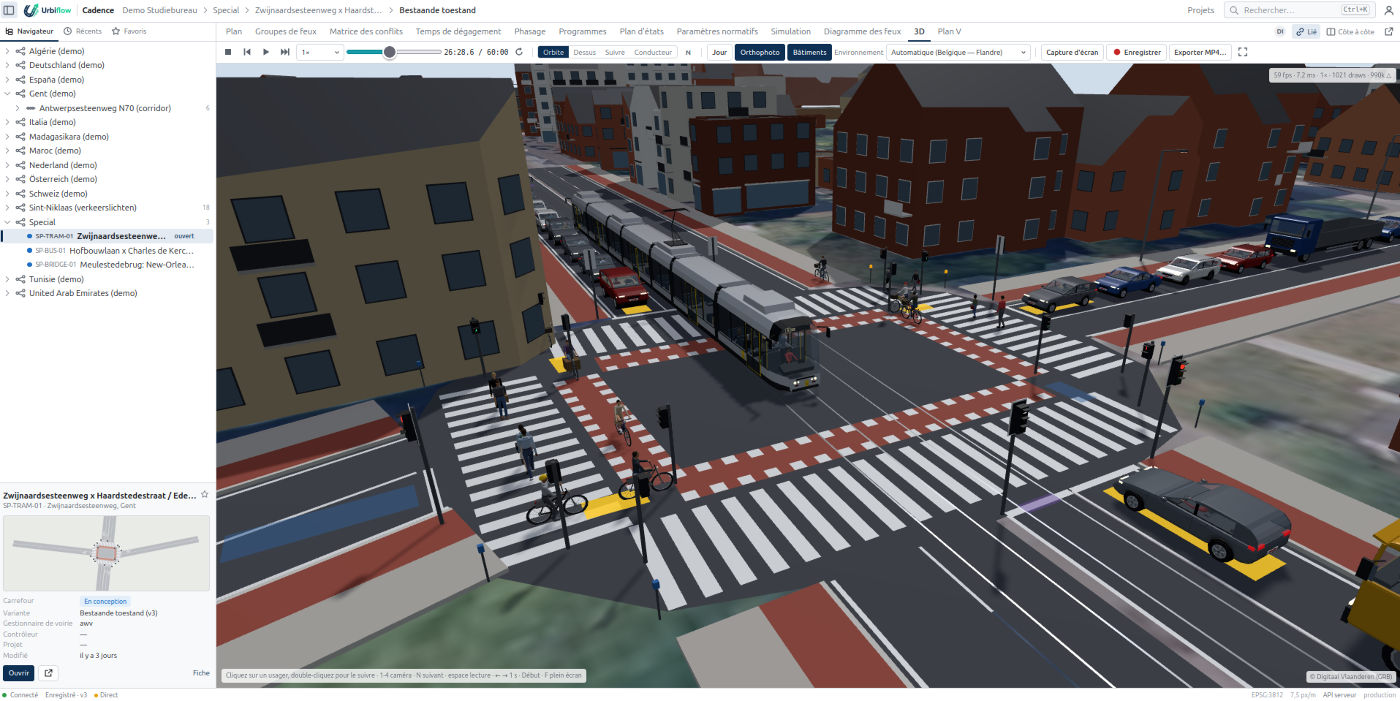Select Conducteur camera mode

[653, 52]
